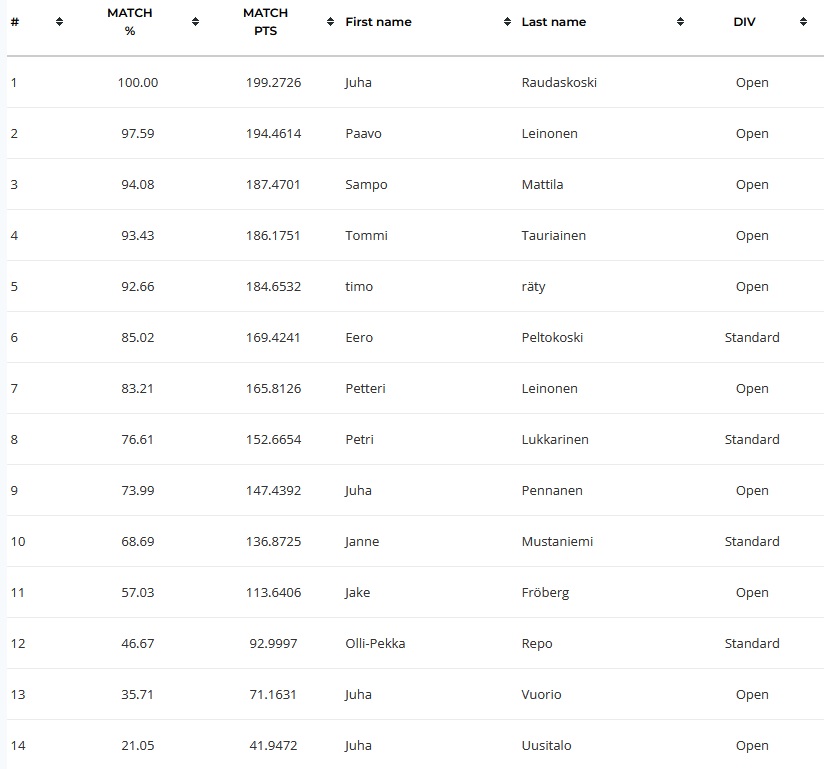Click the first name Jake
824x769 pixels.
tap(357, 593)
